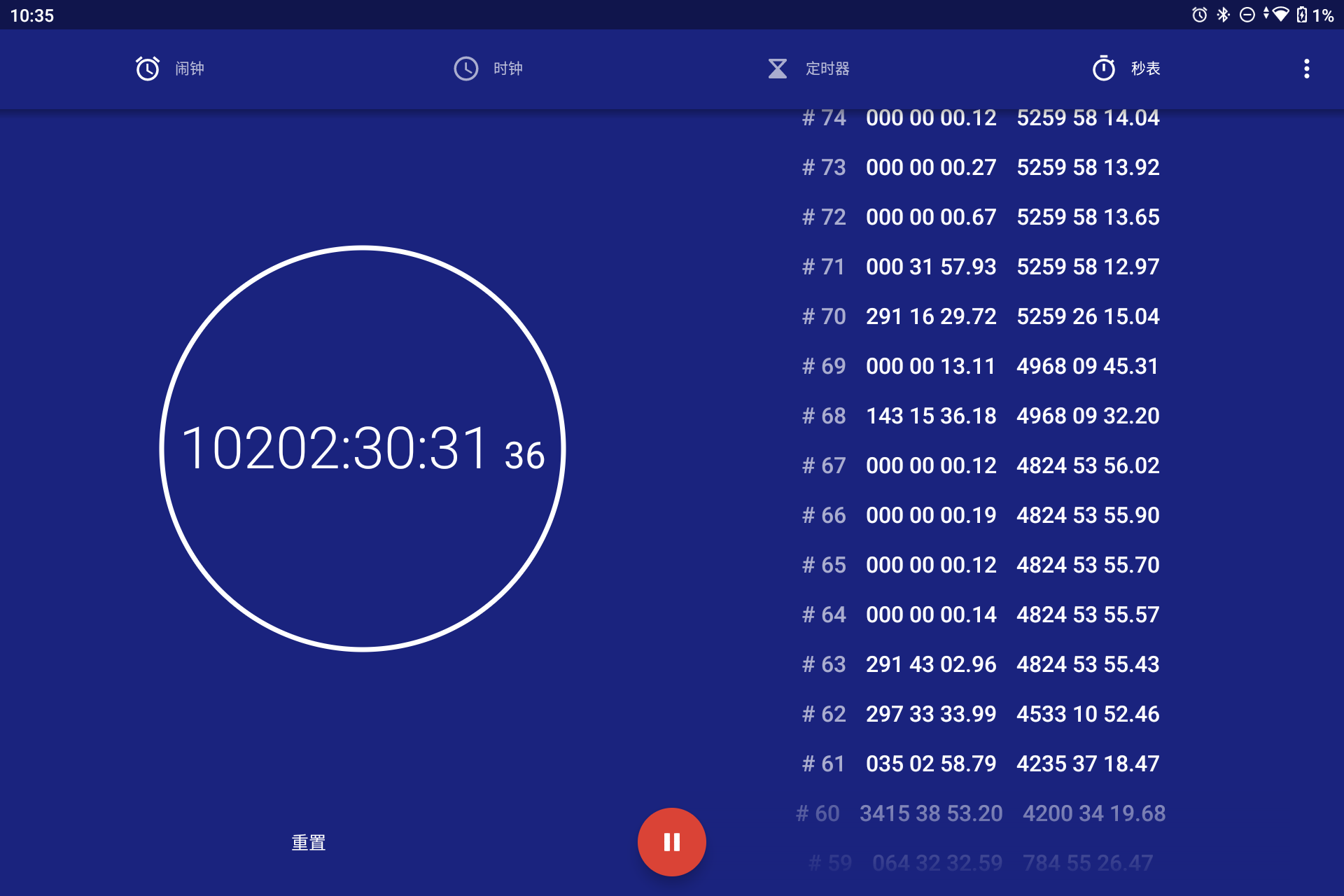Select lap row # 70
1344x896 pixels.
point(981,316)
